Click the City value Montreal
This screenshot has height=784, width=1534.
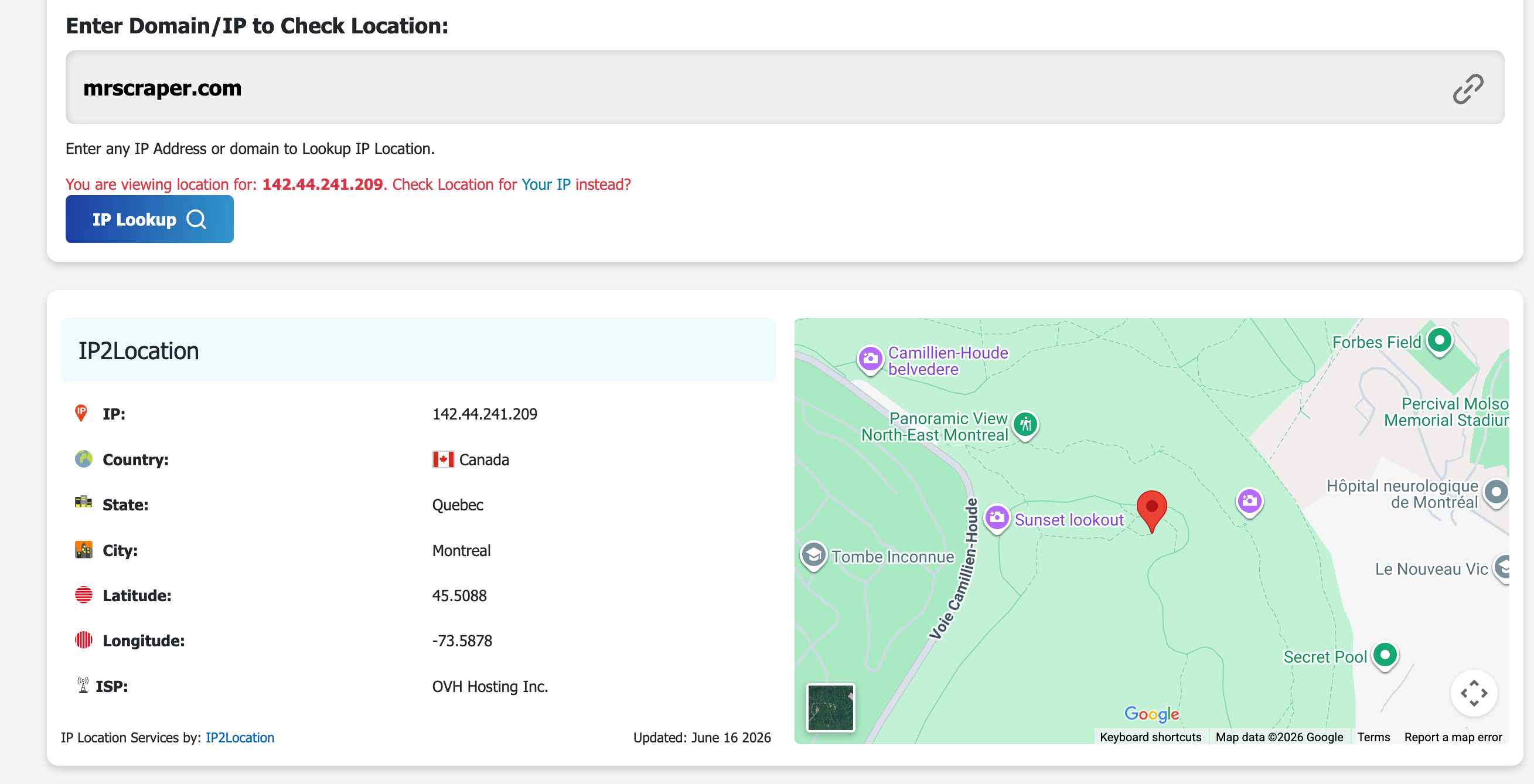(462, 551)
